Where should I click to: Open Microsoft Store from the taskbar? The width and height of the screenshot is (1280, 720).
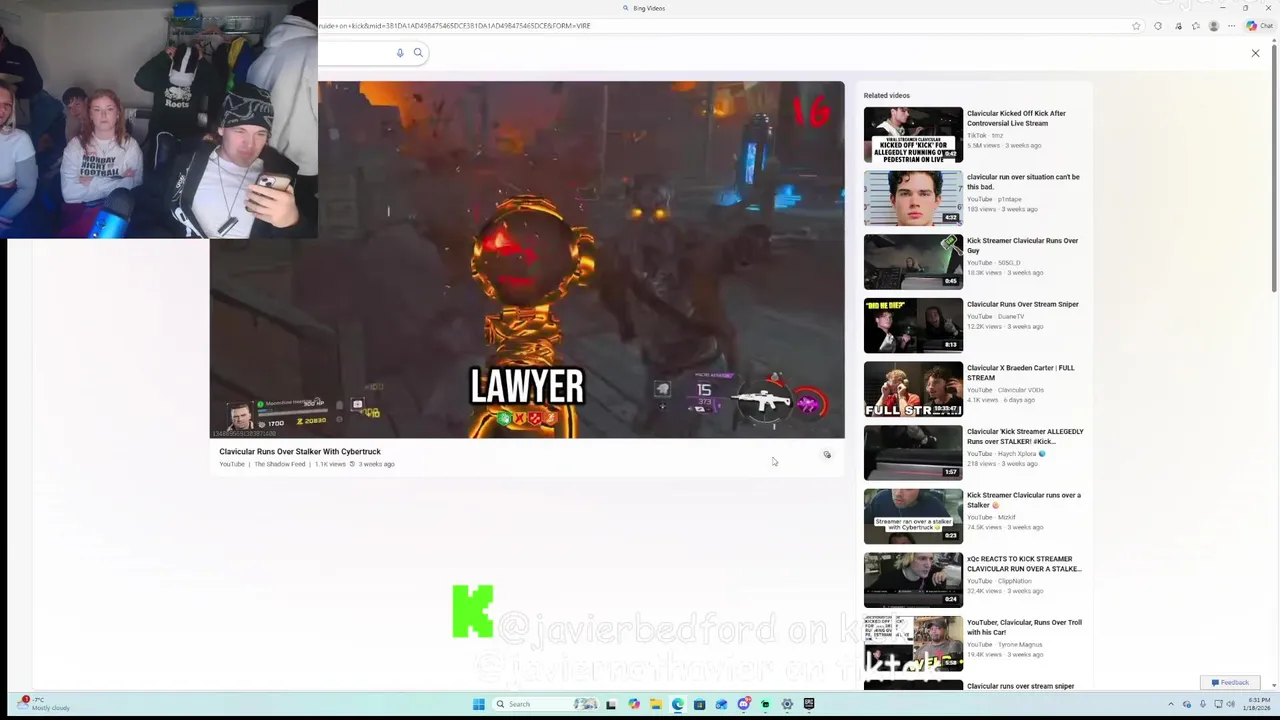700,704
